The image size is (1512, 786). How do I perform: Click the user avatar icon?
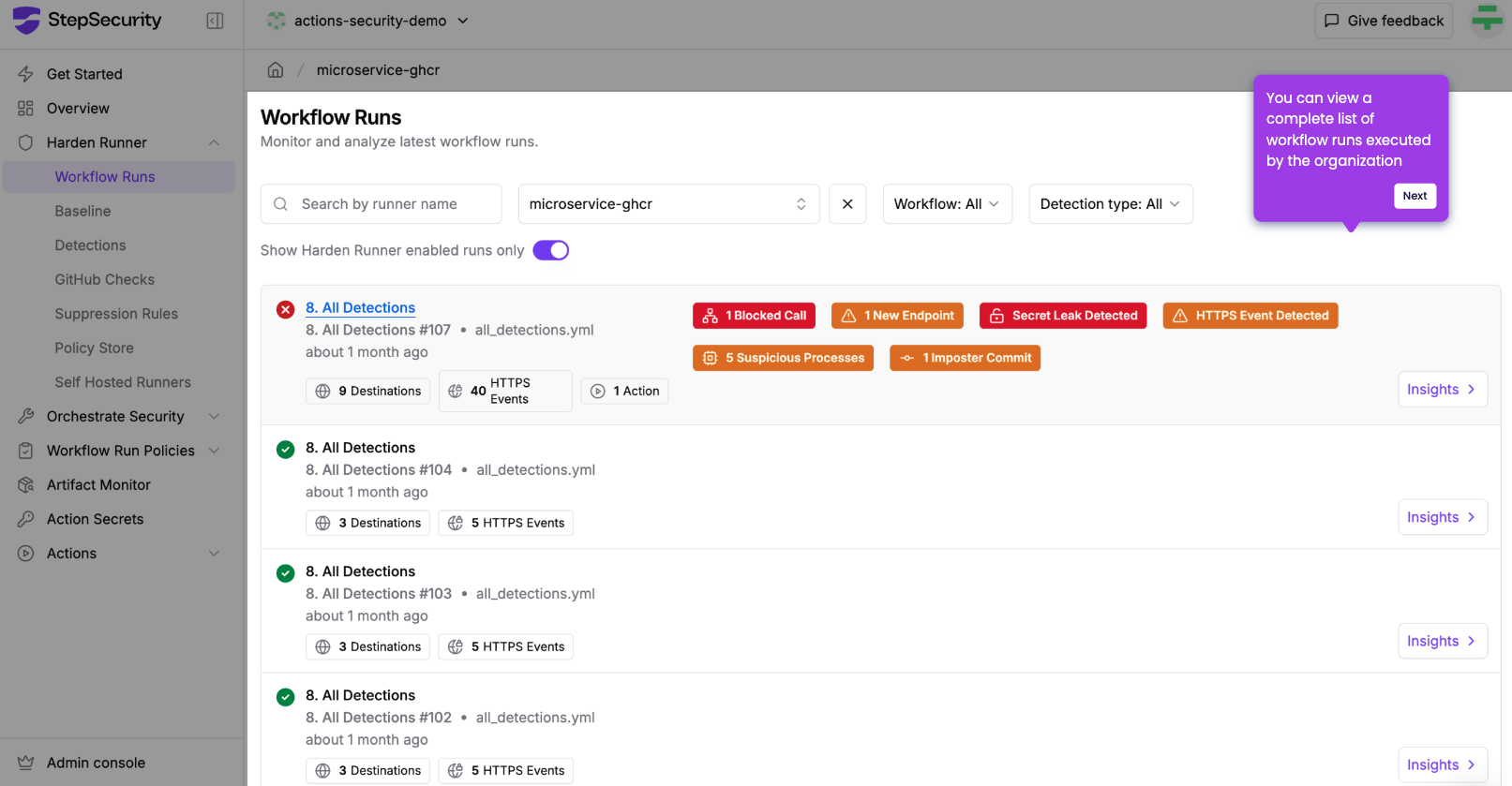point(1487,20)
